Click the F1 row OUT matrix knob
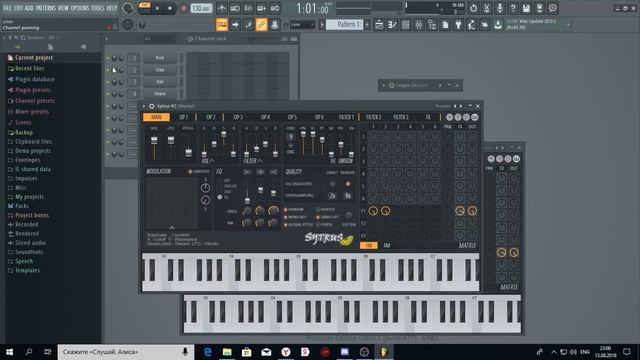 [472, 211]
